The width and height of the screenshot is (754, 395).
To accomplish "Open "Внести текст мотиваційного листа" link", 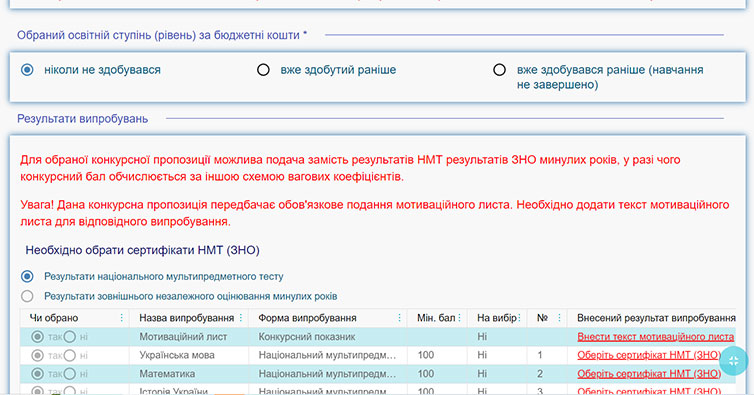I will coord(655,337).
